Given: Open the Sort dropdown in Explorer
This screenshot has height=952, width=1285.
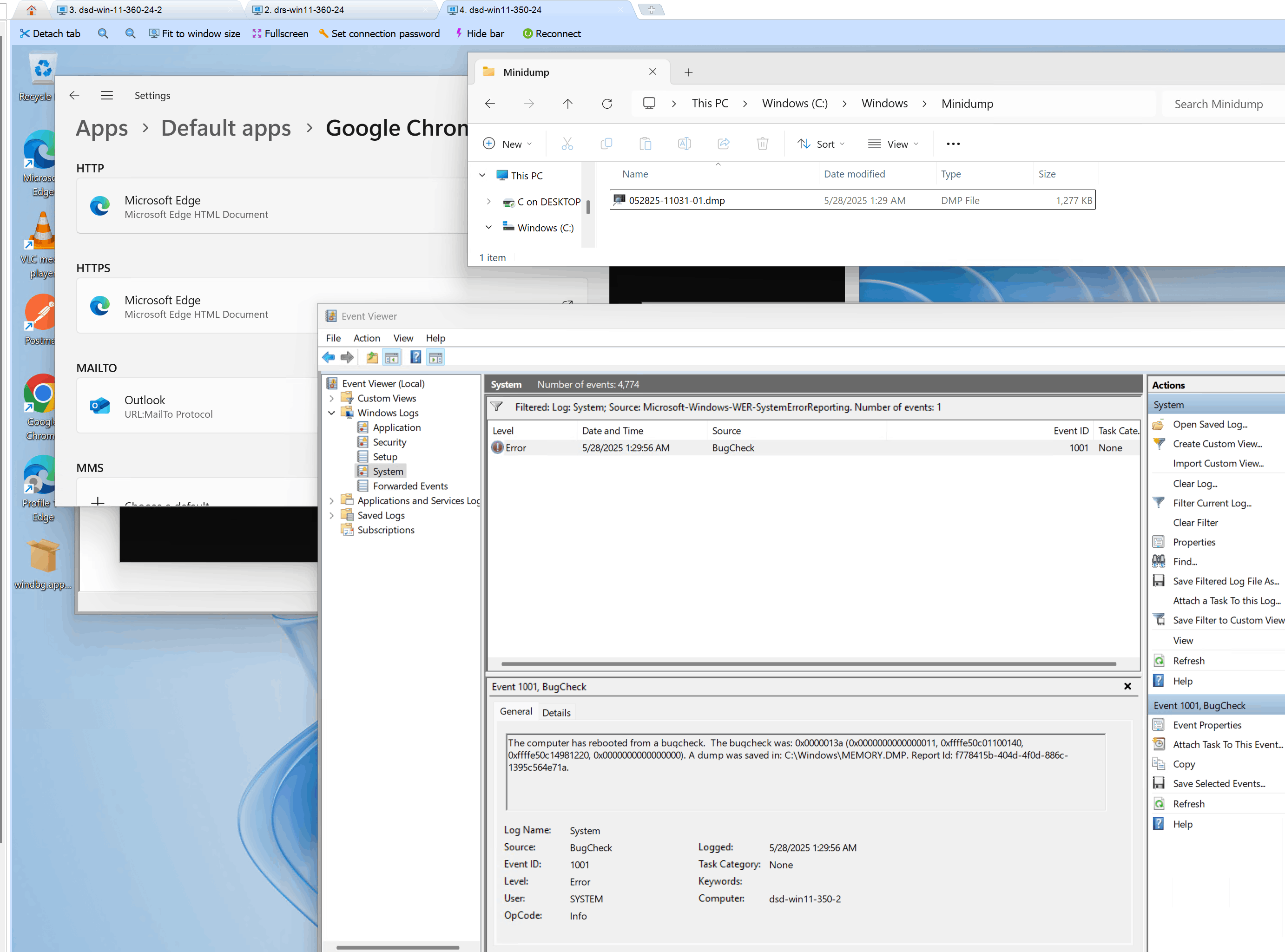Looking at the screenshot, I should (x=821, y=144).
